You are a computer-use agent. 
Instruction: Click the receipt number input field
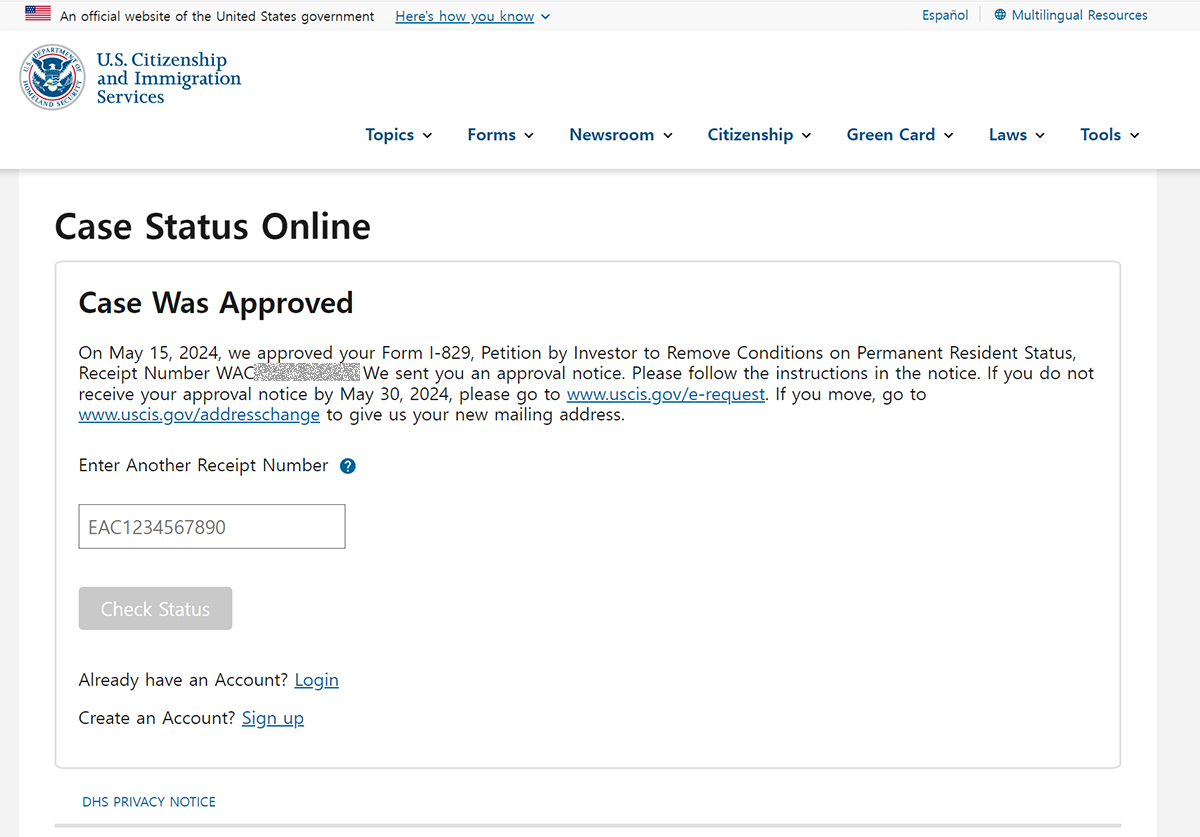212,527
